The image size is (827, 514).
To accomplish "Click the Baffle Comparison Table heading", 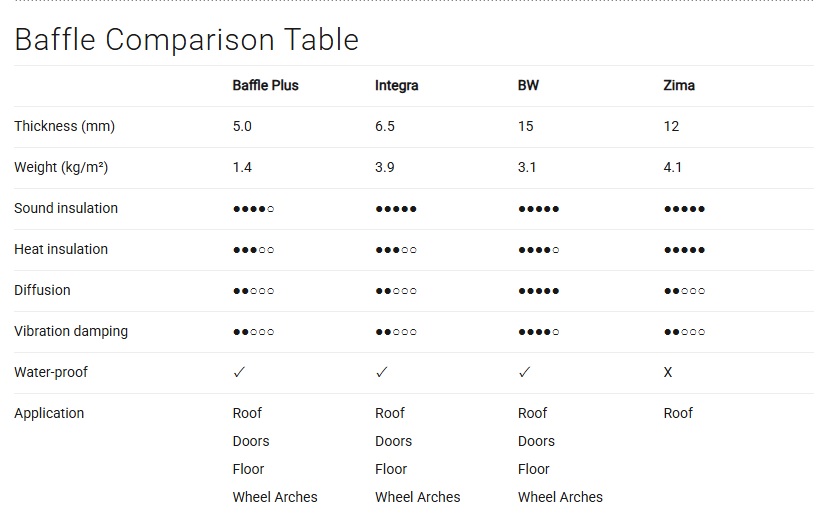I will [x=186, y=39].
